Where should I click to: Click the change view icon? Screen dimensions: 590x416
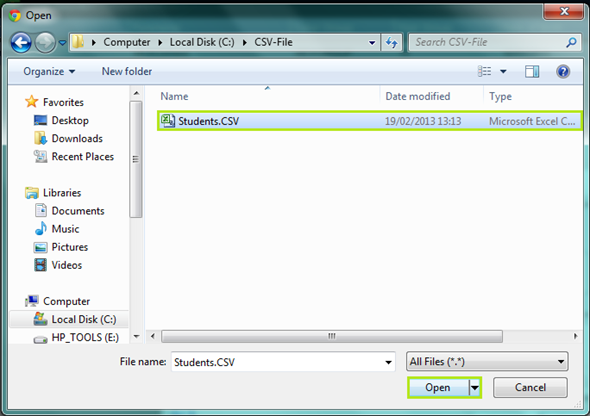(484, 71)
